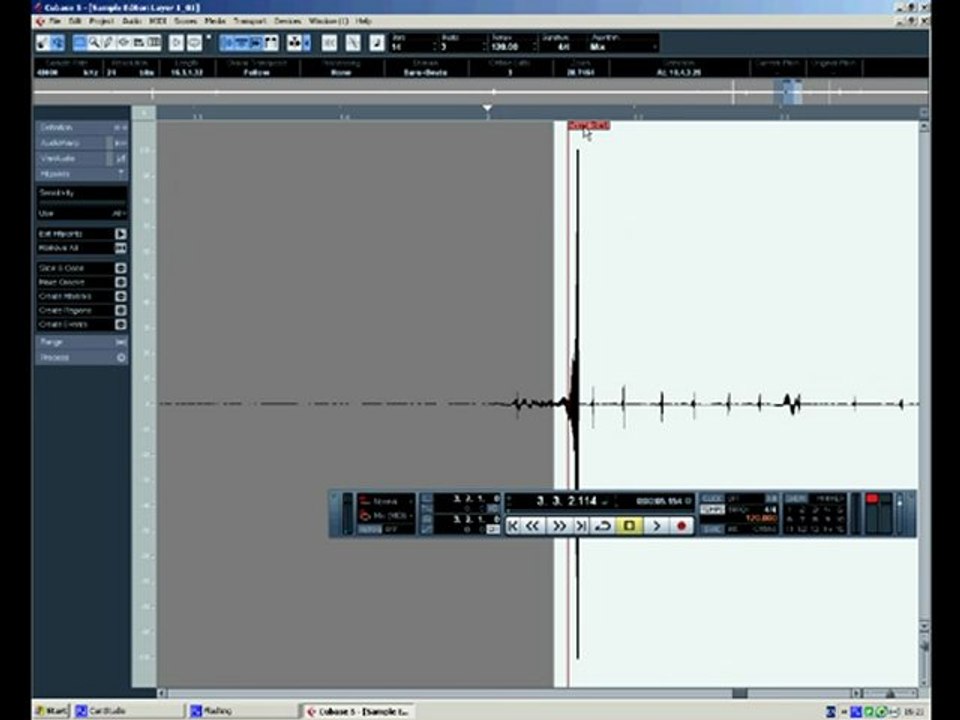The image size is (960, 720).
Task: Select the Time Warp tool
Action: click(154, 43)
